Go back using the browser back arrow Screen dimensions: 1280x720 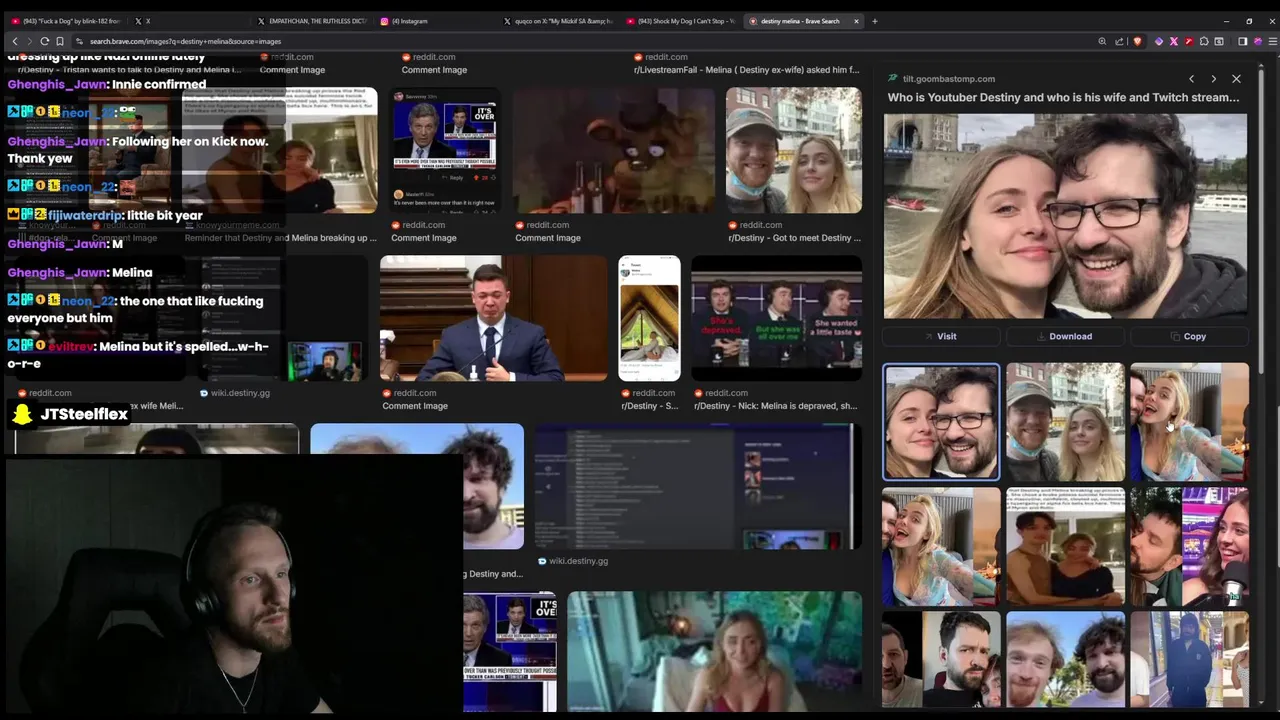pos(14,41)
